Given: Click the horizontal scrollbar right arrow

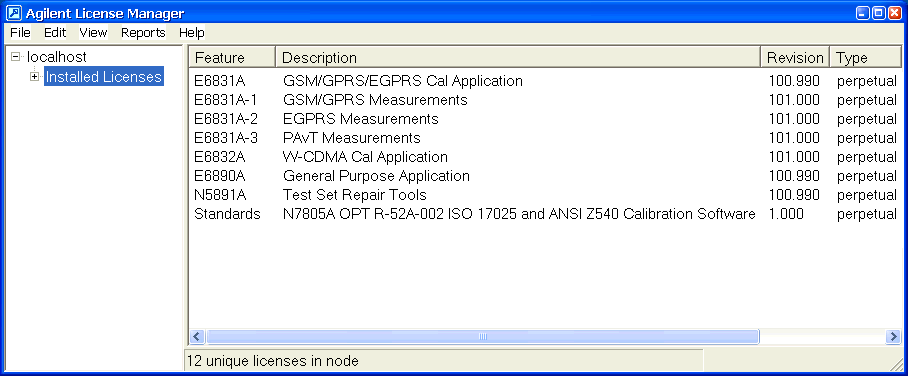Looking at the screenshot, I should (x=894, y=336).
